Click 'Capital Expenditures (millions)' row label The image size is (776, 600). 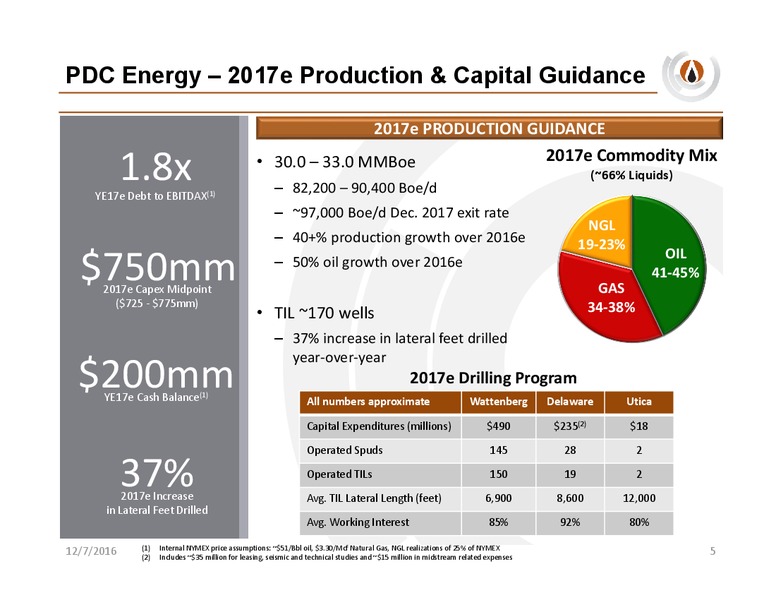(x=379, y=426)
